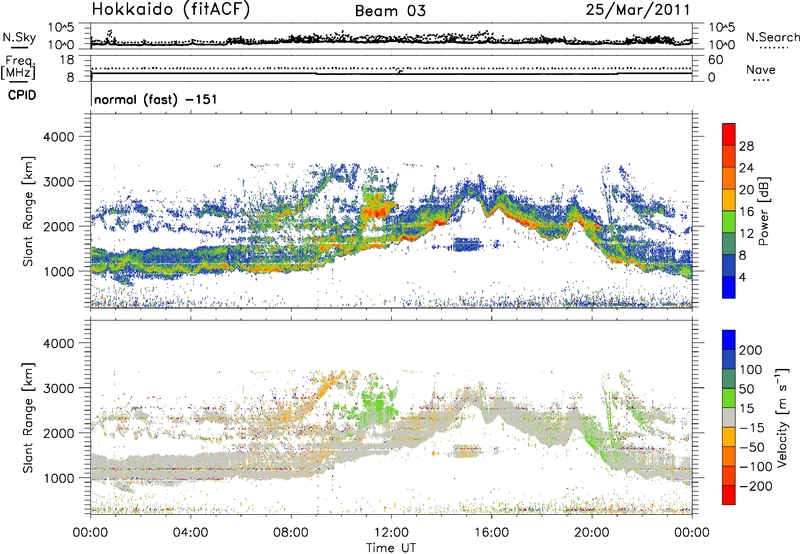This screenshot has height=554, width=800.
Task: Click the '12:00' time tick label
Action: tap(391, 533)
